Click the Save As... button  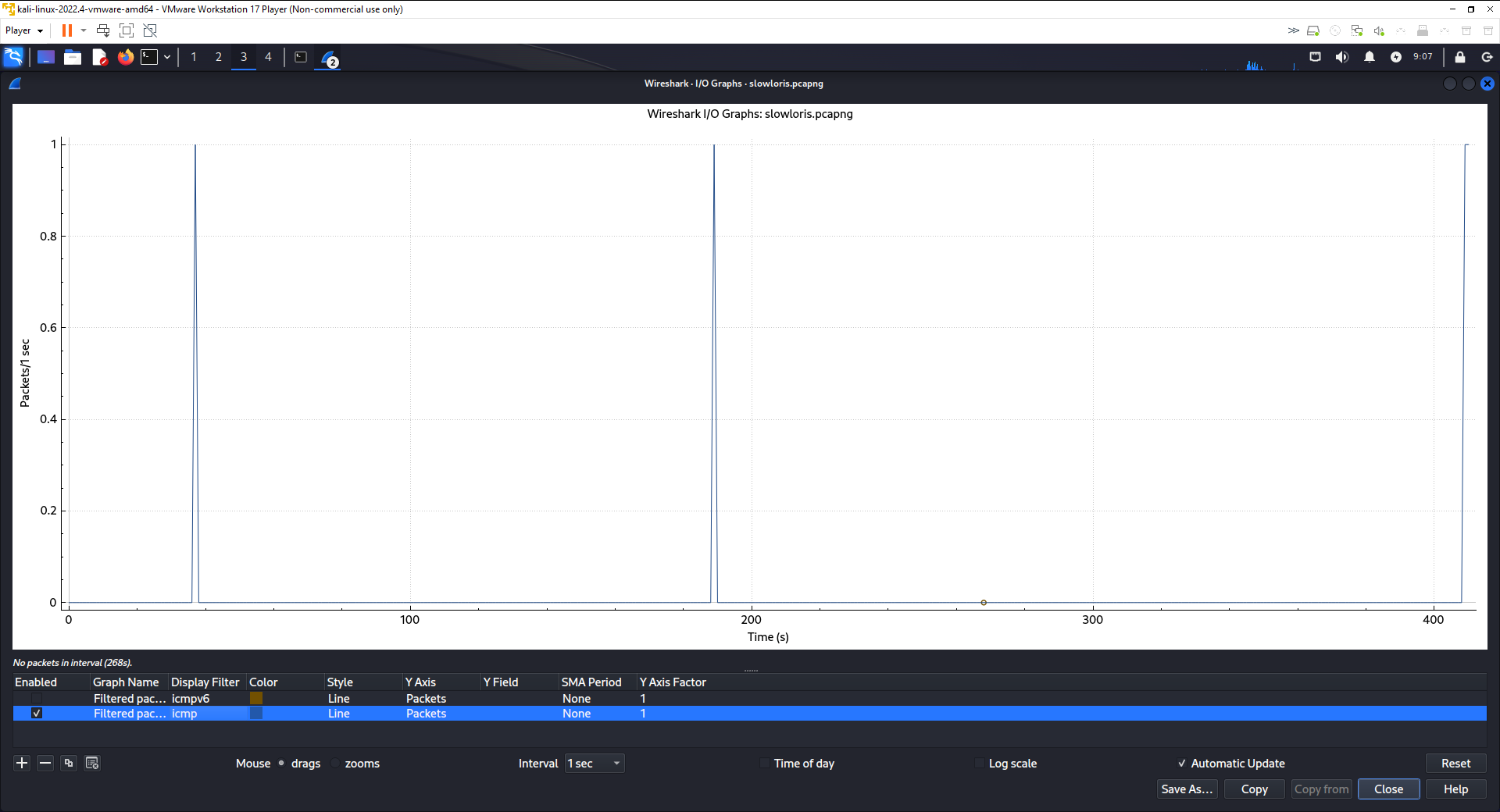(1186, 789)
